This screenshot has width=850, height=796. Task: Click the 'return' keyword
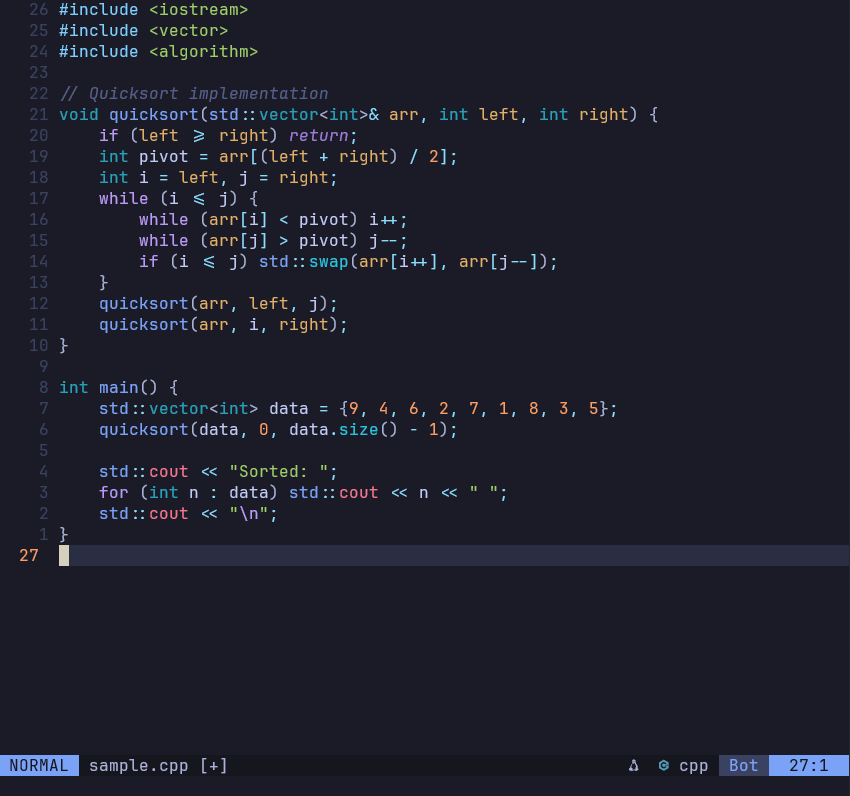point(319,136)
